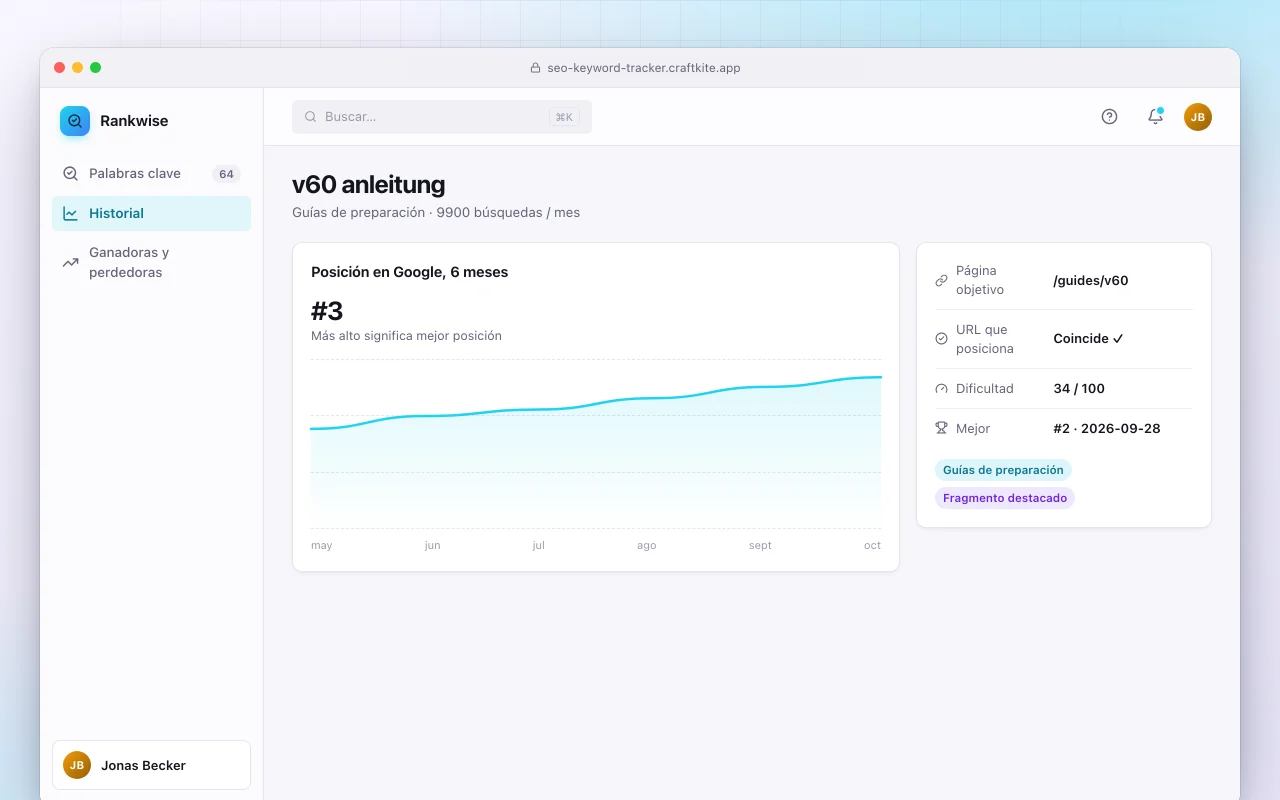Viewport: 1280px width, 800px height.
Task: Click the #2 · 2026-09-28 best value
Action: pos(1107,428)
